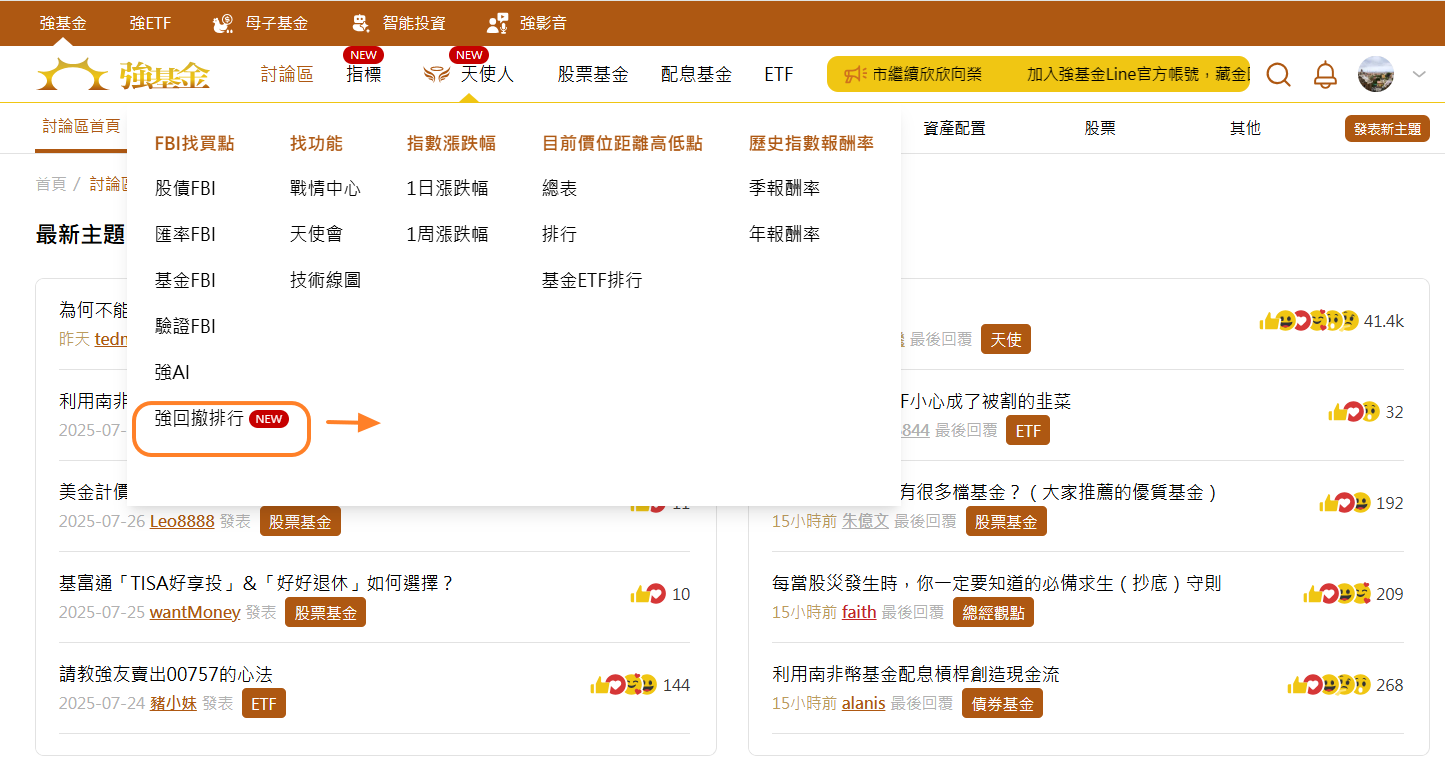Open 總表 menu entry
The image size is (1445, 781).
coord(559,188)
